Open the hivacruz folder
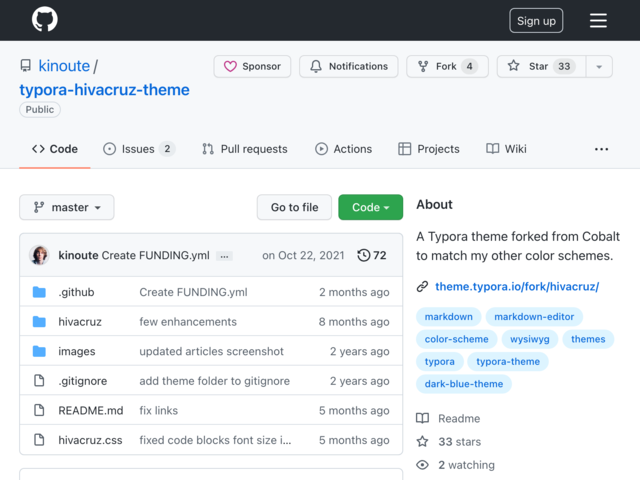The image size is (640, 480). tap(80, 322)
